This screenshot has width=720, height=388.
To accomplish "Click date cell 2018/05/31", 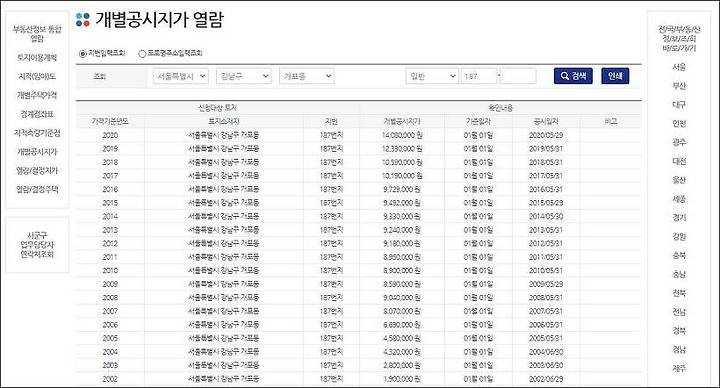I will coord(546,163).
